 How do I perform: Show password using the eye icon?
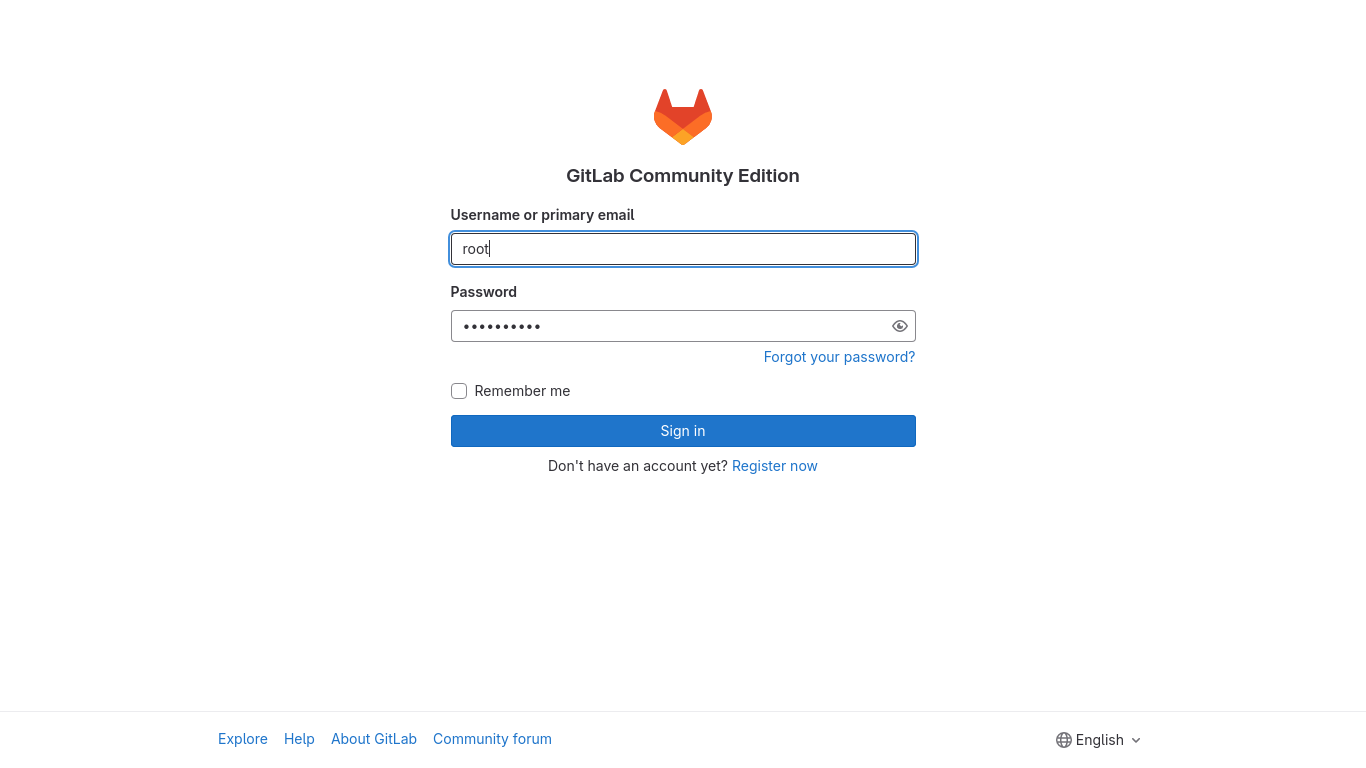900,326
